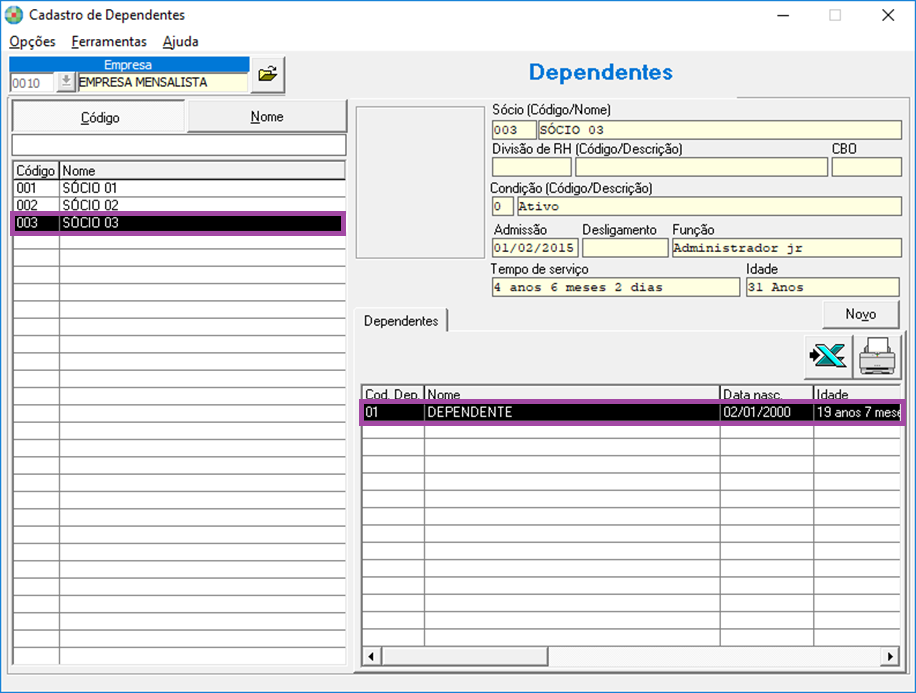Sort search by Nome button
The height and width of the screenshot is (693, 916).
pyautogui.click(x=266, y=116)
